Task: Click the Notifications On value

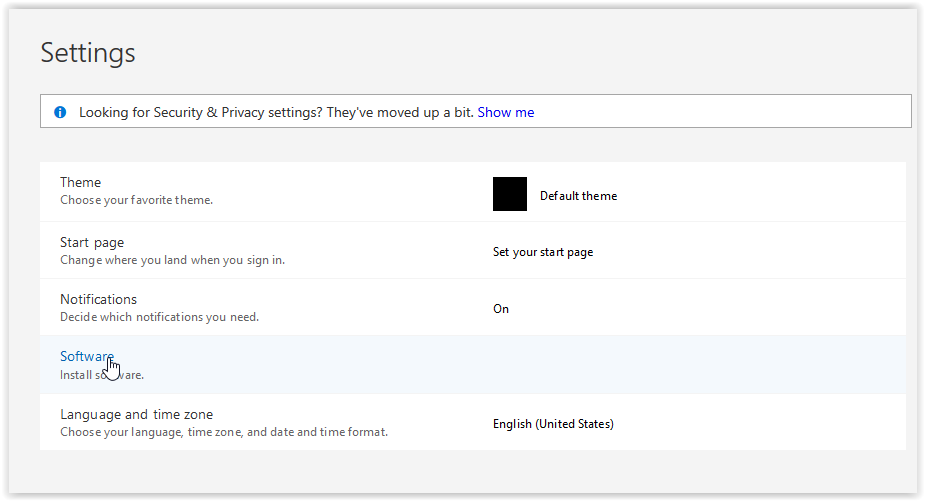Action: coord(501,309)
